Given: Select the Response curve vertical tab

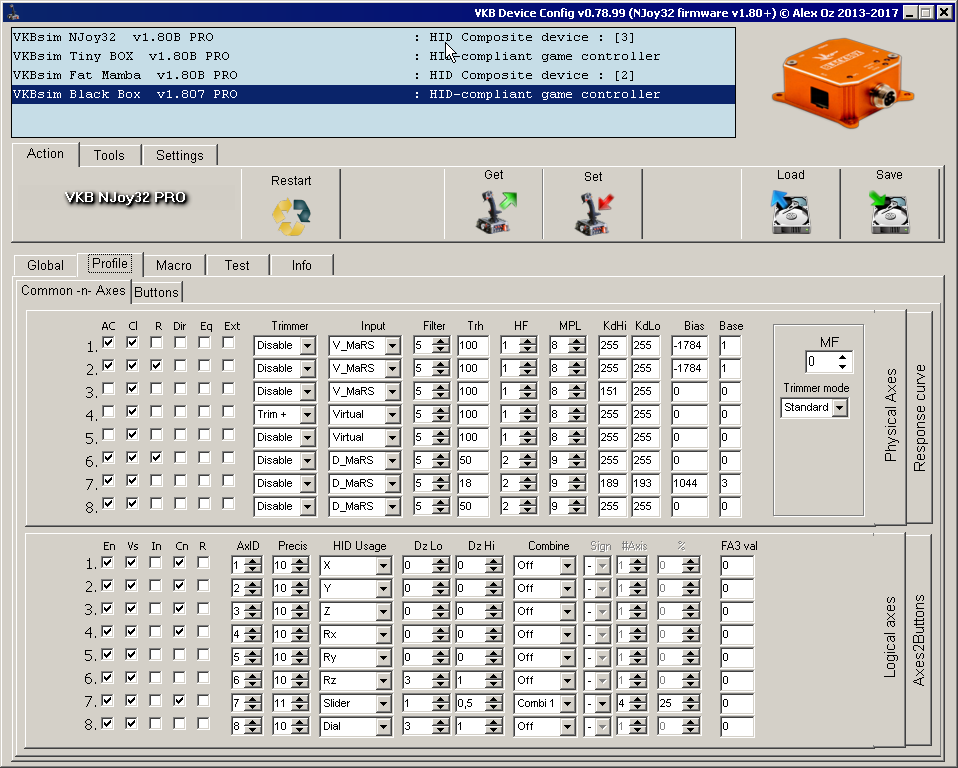Looking at the screenshot, I should click(x=919, y=418).
